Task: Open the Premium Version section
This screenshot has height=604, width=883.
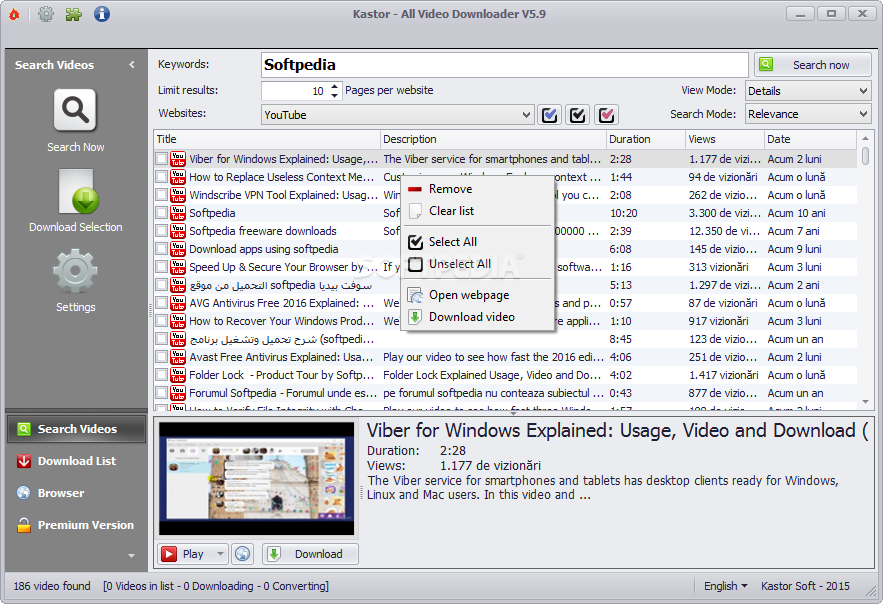Action: click(x=77, y=525)
